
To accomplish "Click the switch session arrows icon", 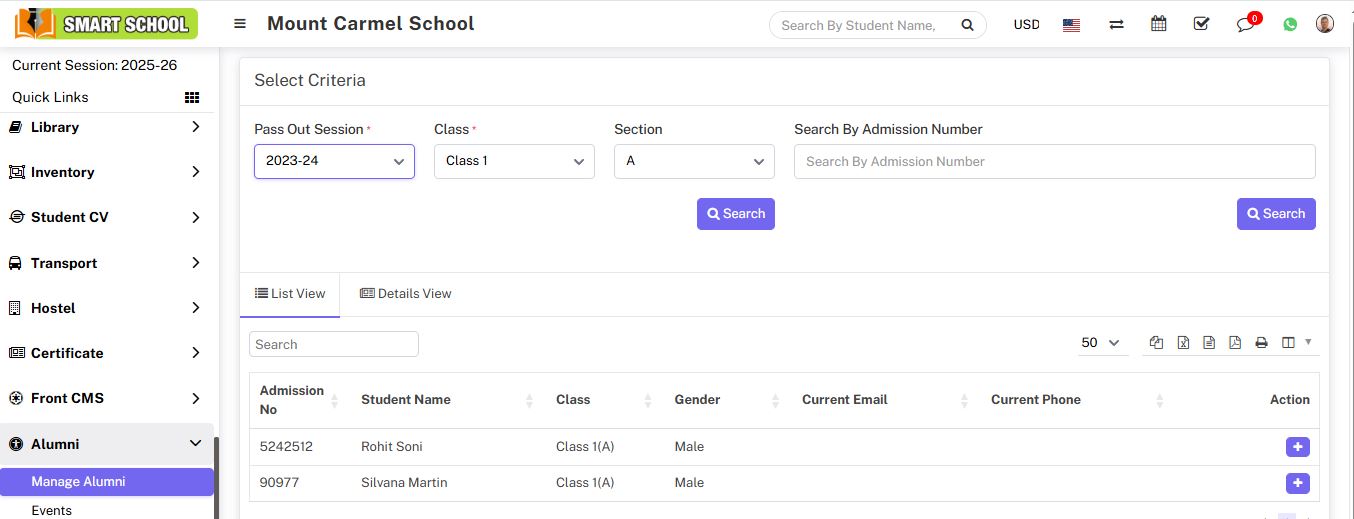I will point(1116,25).
